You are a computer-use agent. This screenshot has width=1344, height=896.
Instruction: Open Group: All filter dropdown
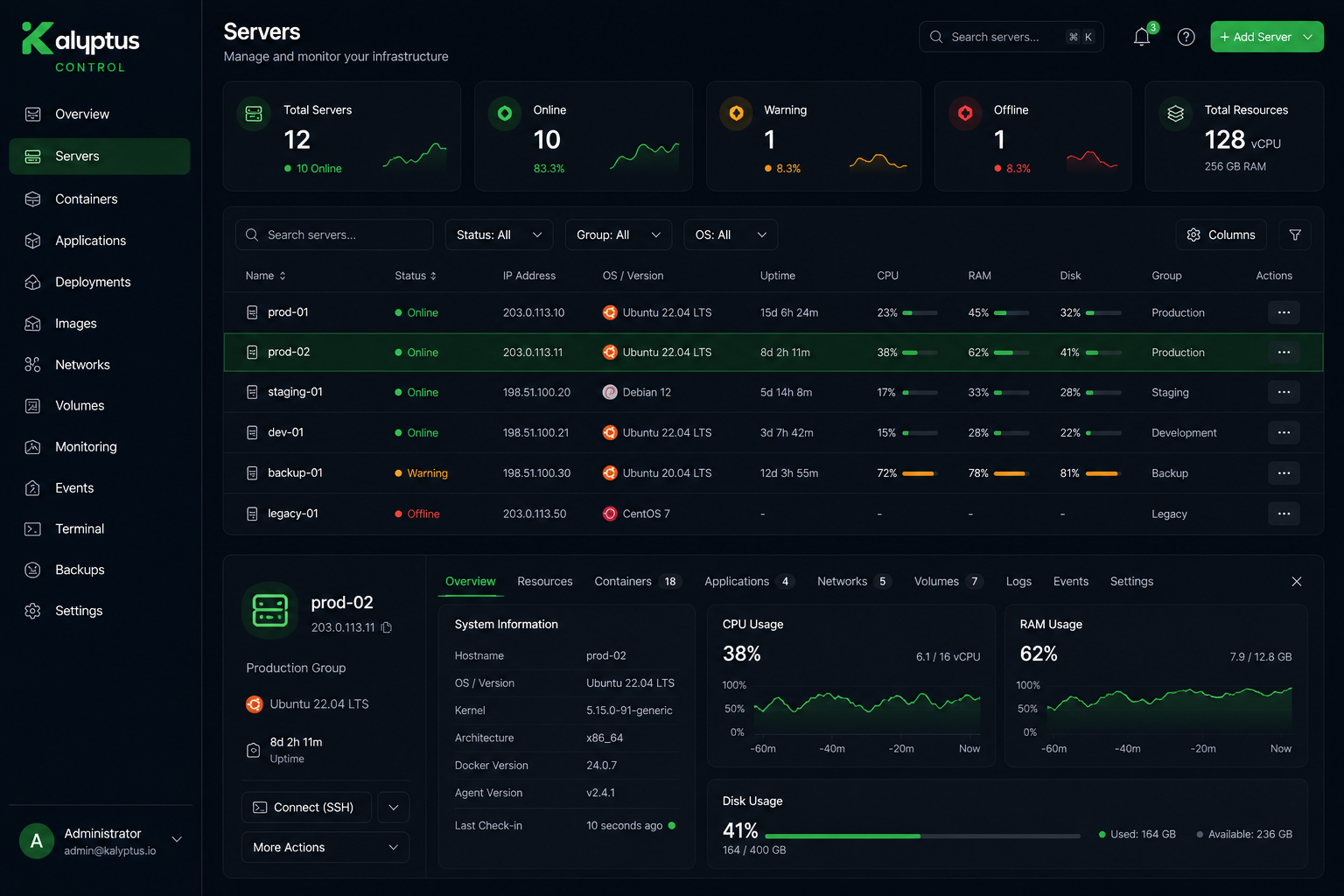pyautogui.click(x=619, y=234)
